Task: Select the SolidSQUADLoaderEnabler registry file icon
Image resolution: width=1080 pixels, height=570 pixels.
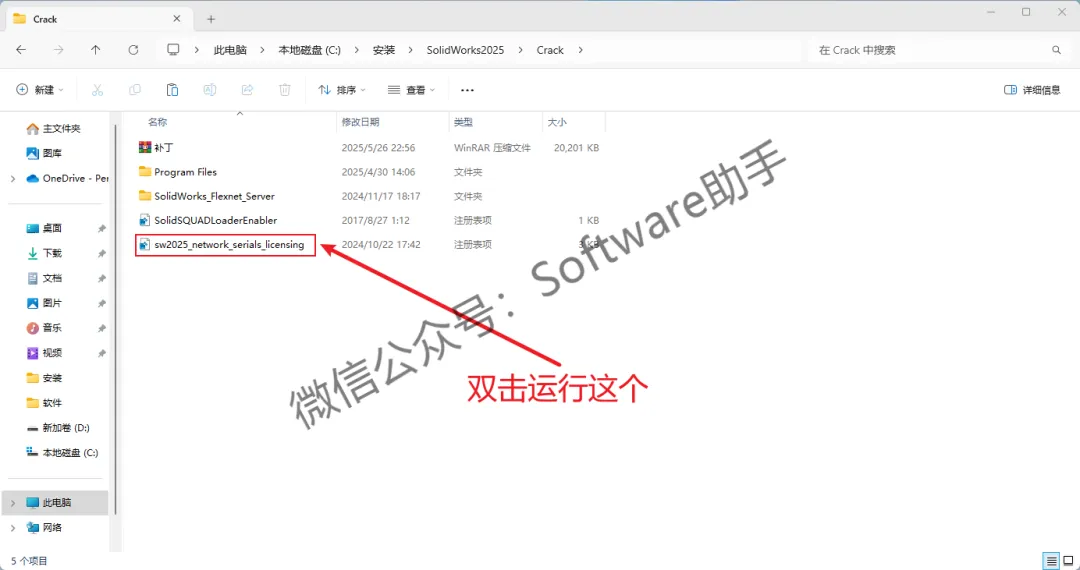Action: pos(145,220)
